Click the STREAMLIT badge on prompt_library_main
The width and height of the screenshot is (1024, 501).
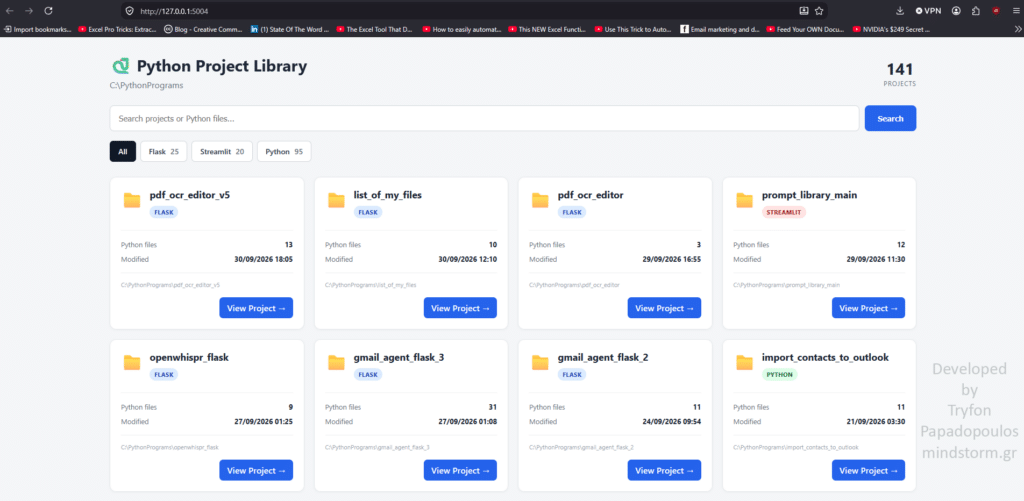784,212
